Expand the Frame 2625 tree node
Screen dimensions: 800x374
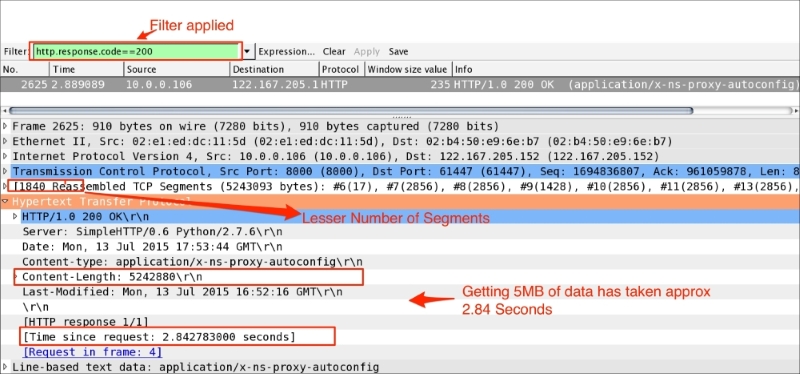pyautogui.click(x=5, y=126)
